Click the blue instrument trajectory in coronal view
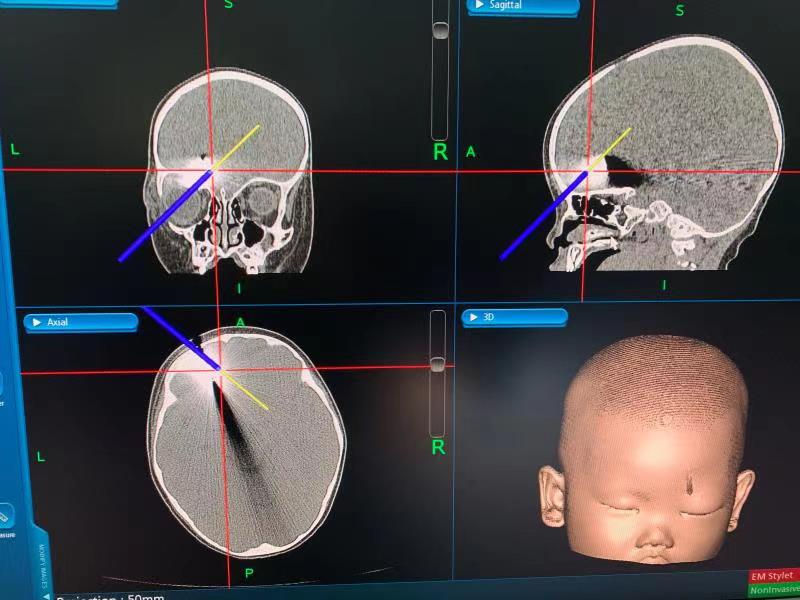Screen dimensions: 800x600 point(165,215)
